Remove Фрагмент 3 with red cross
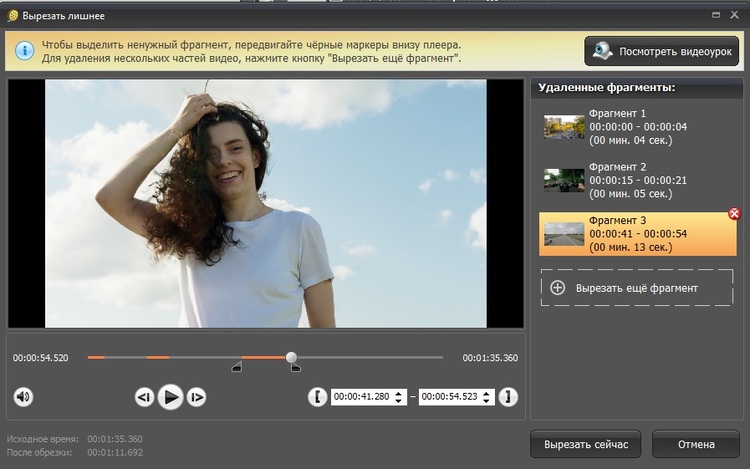 pyautogui.click(x=734, y=214)
